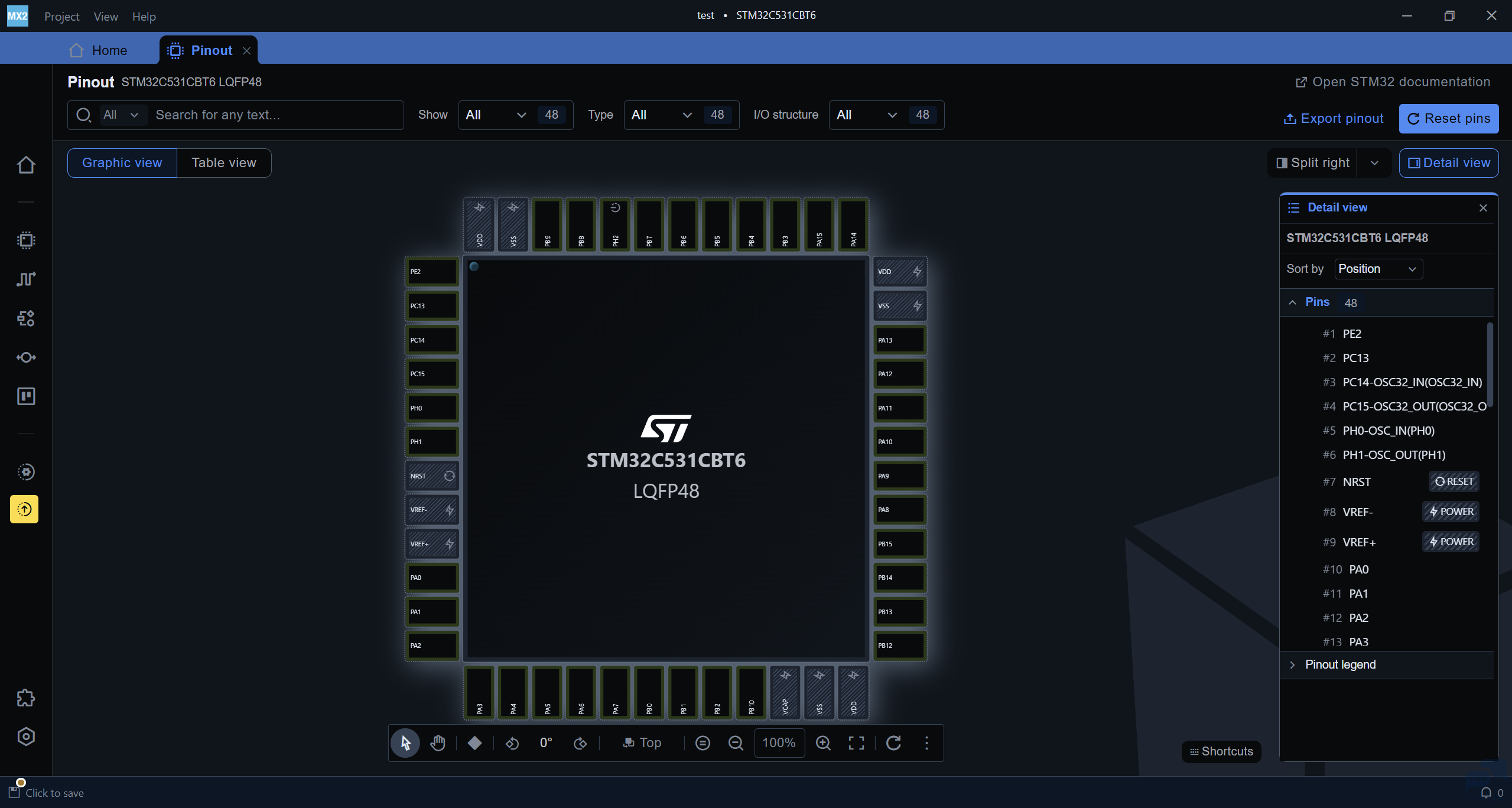Viewport: 1512px width, 808px height.
Task: Click the Reset pins button
Action: [x=1448, y=119]
